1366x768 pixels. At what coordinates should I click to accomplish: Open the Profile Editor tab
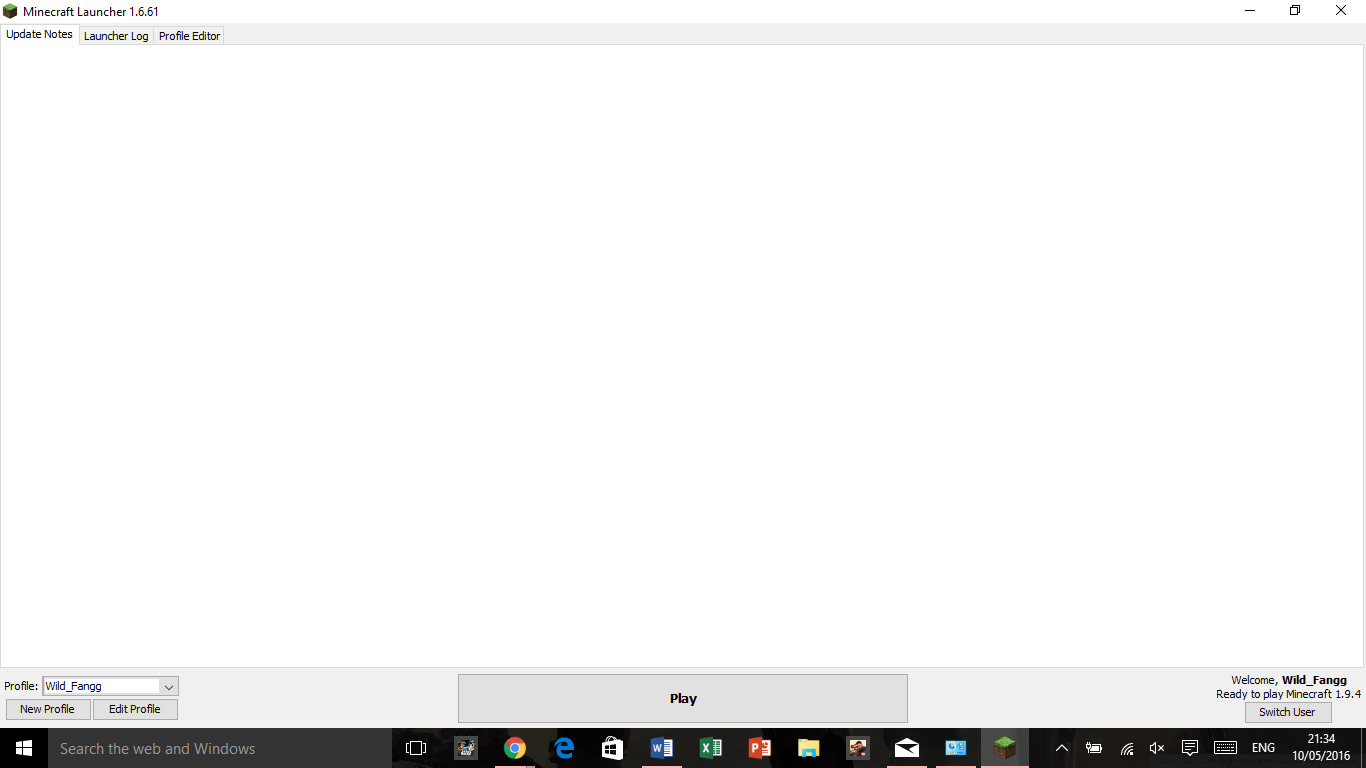[x=189, y=36]
